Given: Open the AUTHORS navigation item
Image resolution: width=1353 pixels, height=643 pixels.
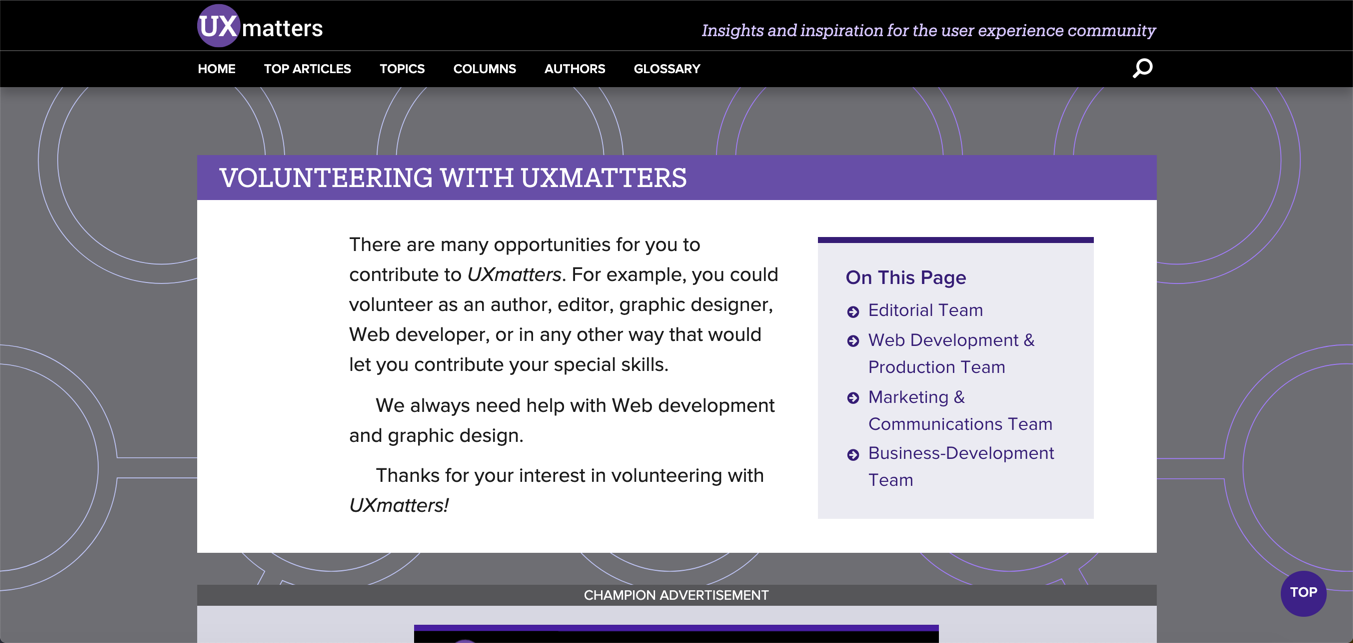Looking at the screenshot, I should coord(575,68).
